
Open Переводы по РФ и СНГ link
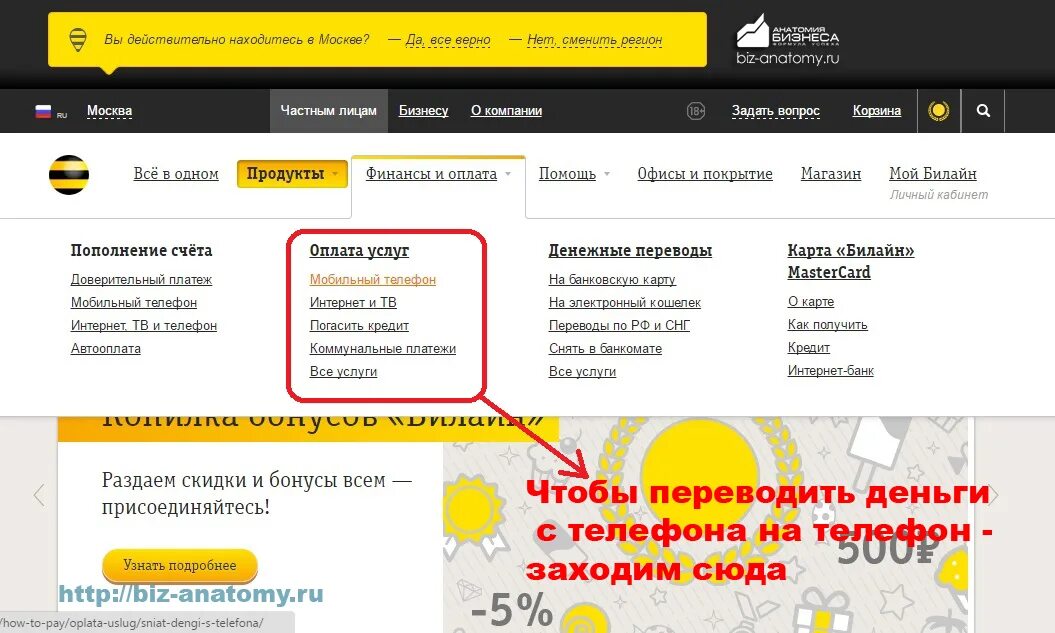coord(619,326)
